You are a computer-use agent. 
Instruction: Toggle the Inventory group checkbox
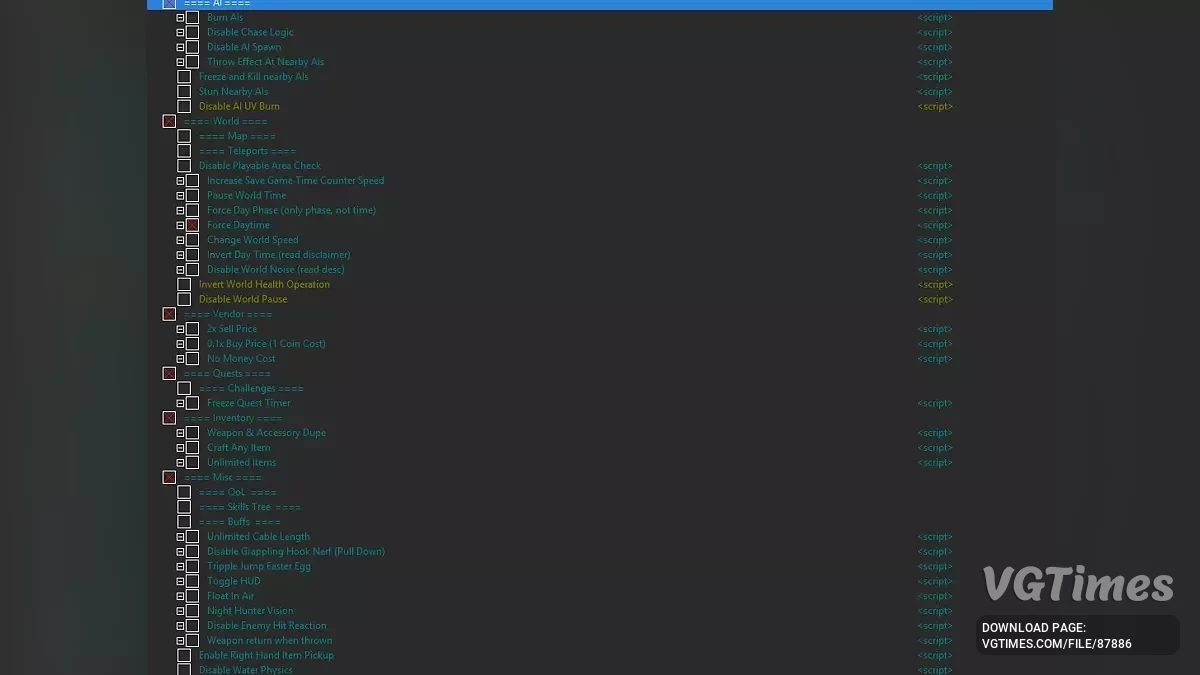(169, 418)
